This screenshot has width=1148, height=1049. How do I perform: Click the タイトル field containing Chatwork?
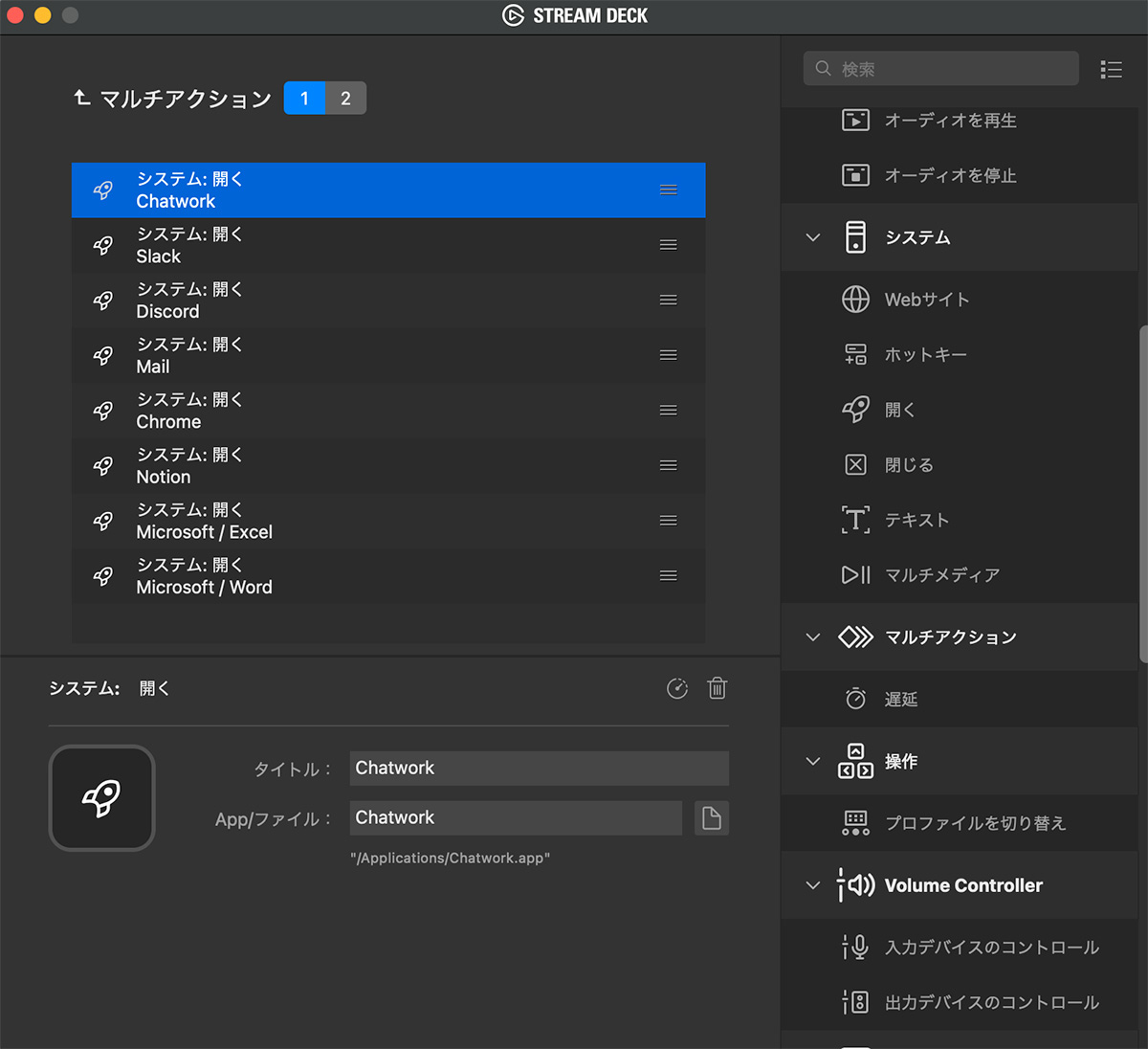click(x=539, y=769)
